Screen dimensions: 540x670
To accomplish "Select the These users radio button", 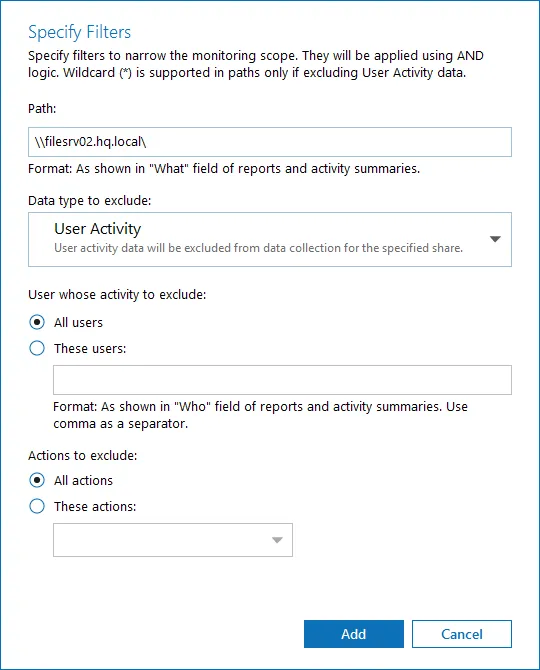I will [37, 348].
